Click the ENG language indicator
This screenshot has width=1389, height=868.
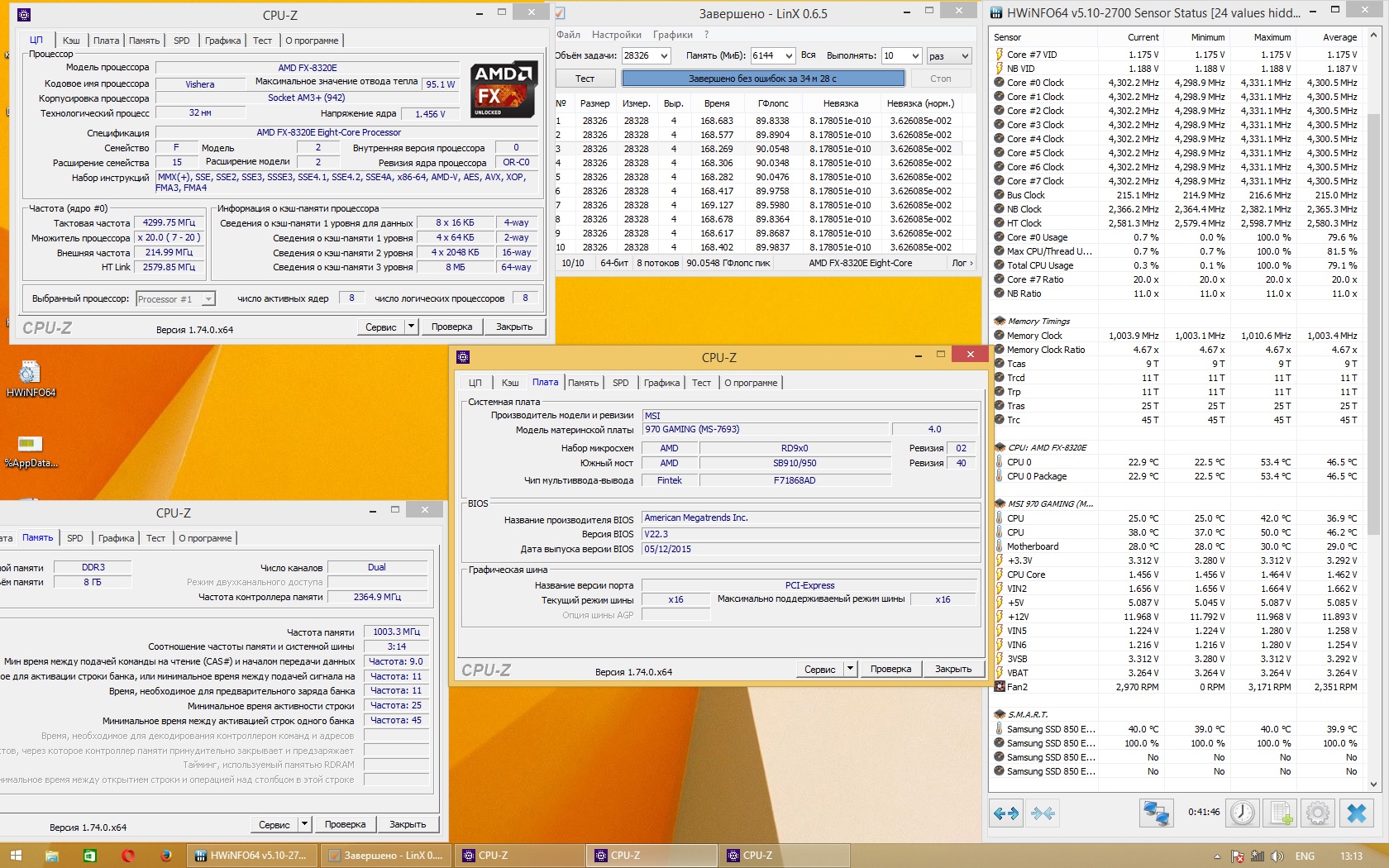click(x=1305, y=856)
